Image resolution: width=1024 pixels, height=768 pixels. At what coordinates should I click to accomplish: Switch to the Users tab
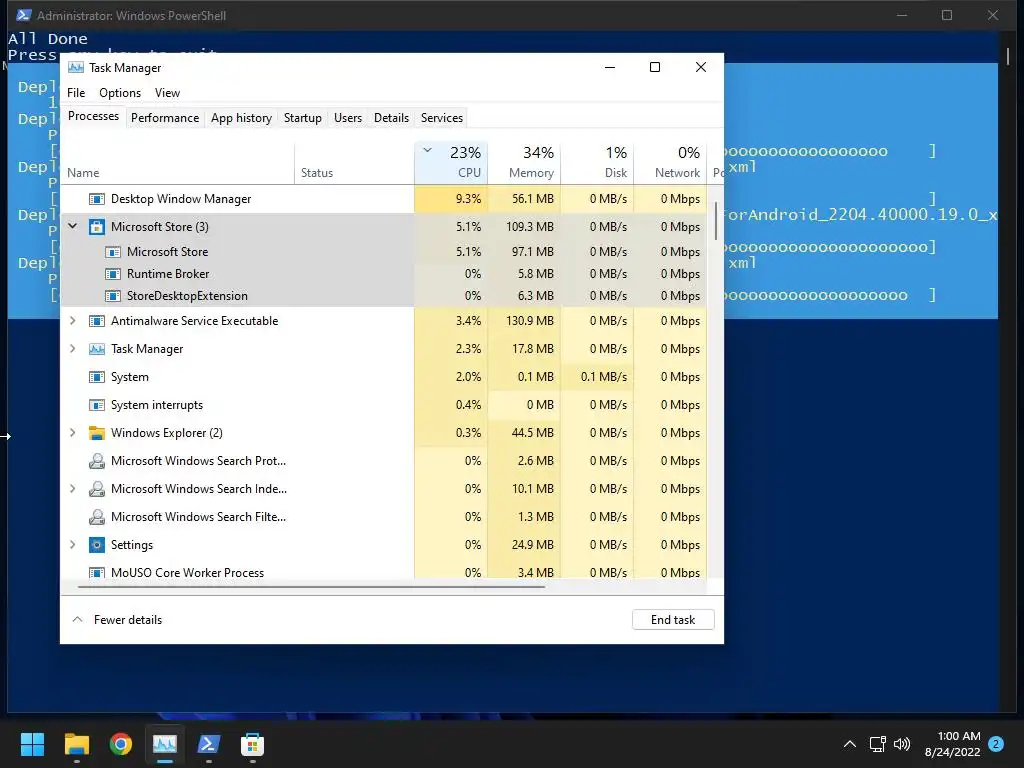tap(347, 118)
